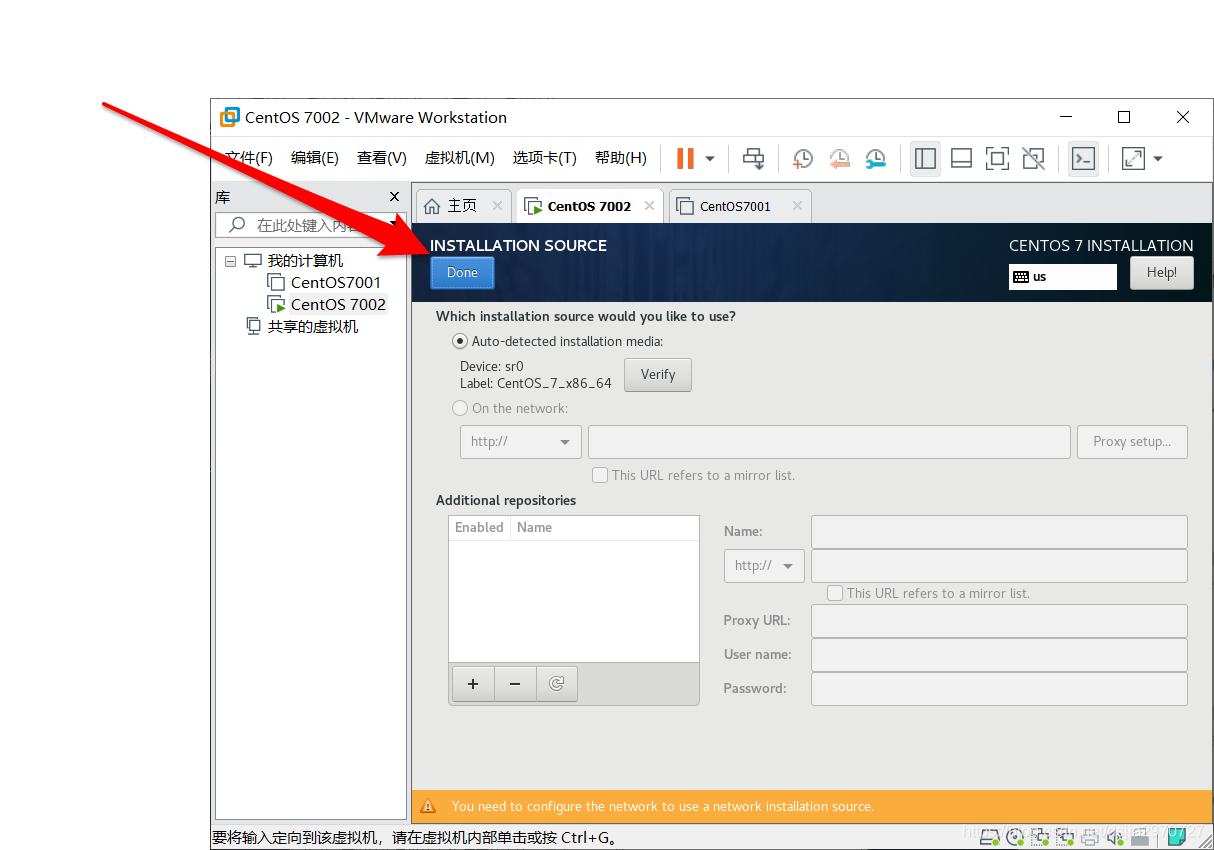
Task: Switch to Unity mode
Action: coord(1033,158)
